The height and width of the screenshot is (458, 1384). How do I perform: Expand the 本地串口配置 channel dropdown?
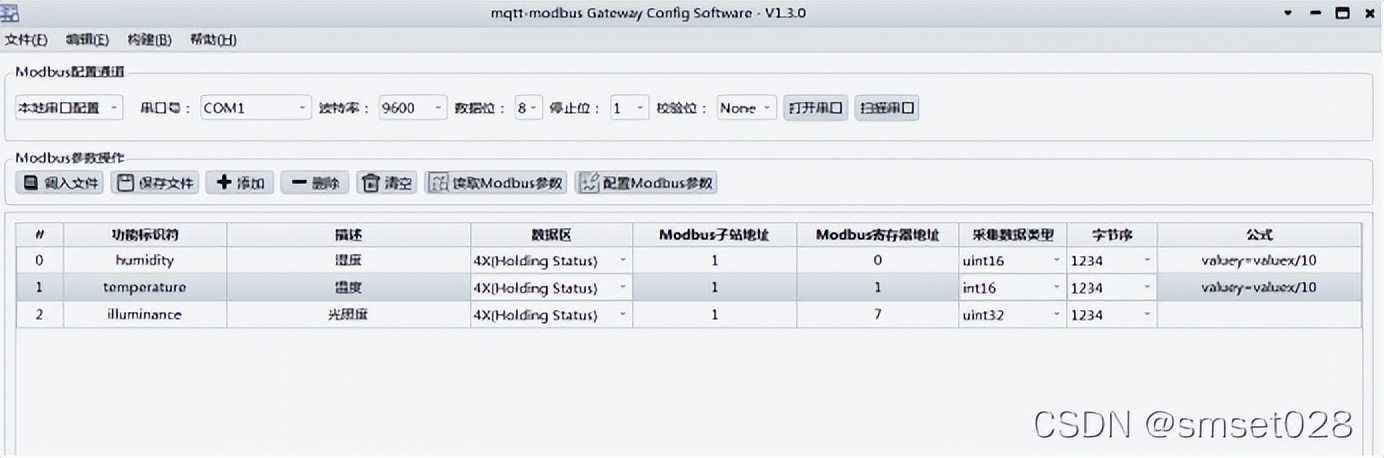pyautogui.click(x=69, y=108)
